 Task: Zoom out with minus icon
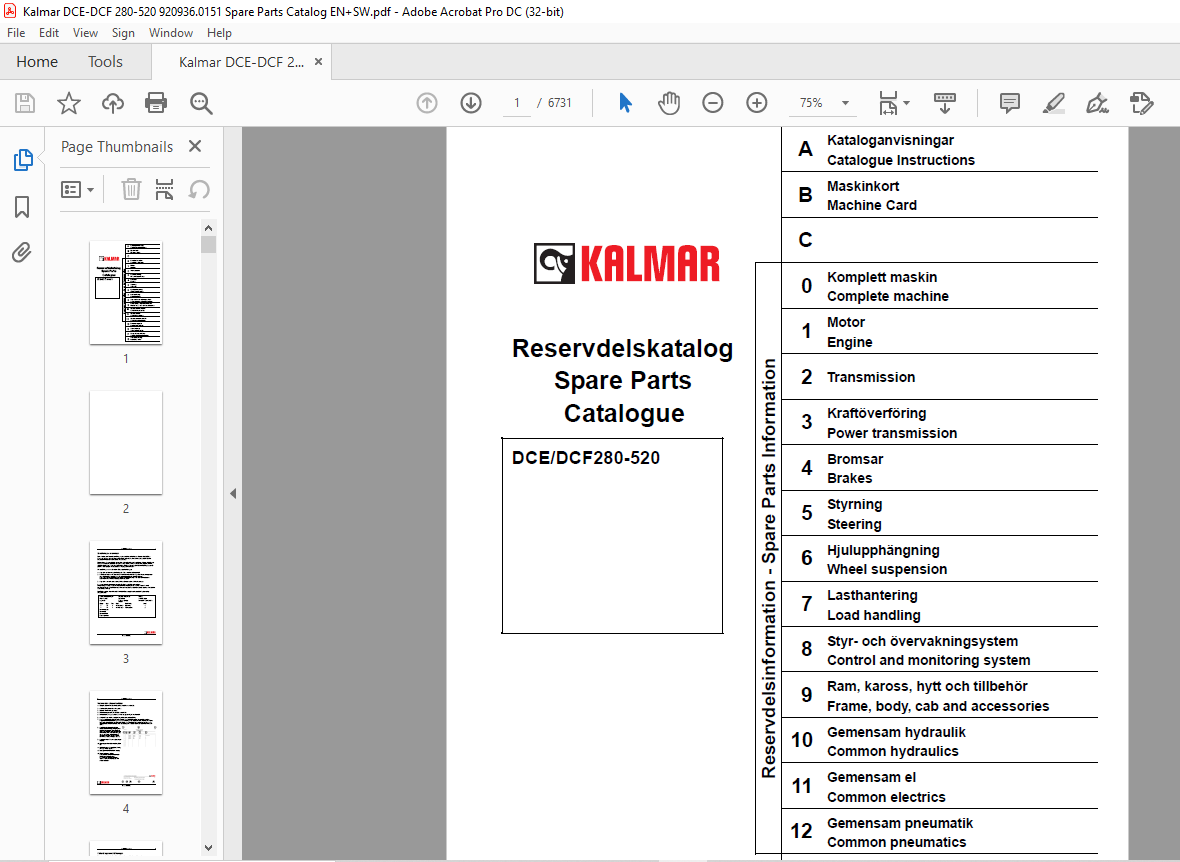point(713,103)
